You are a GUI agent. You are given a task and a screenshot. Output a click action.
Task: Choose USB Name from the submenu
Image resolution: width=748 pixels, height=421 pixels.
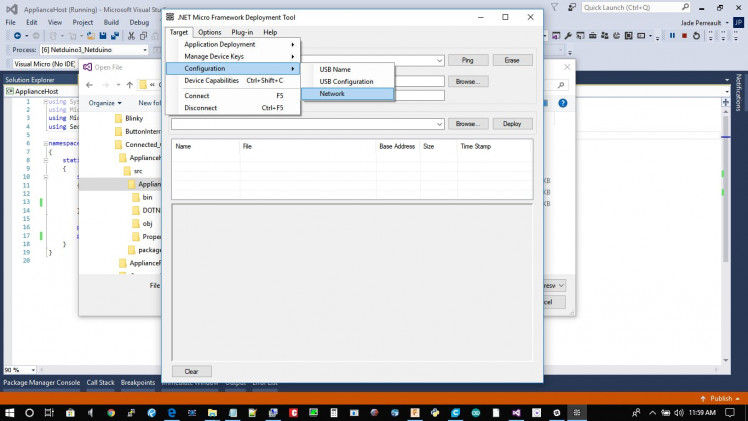click(348, 70)
